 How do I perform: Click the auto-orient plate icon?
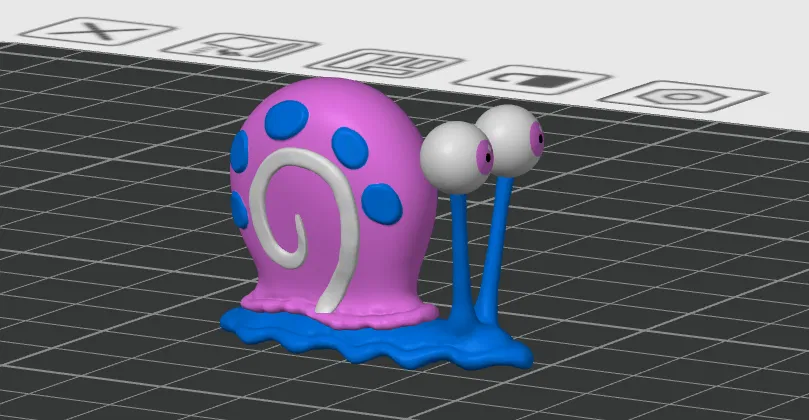point(239,47)
